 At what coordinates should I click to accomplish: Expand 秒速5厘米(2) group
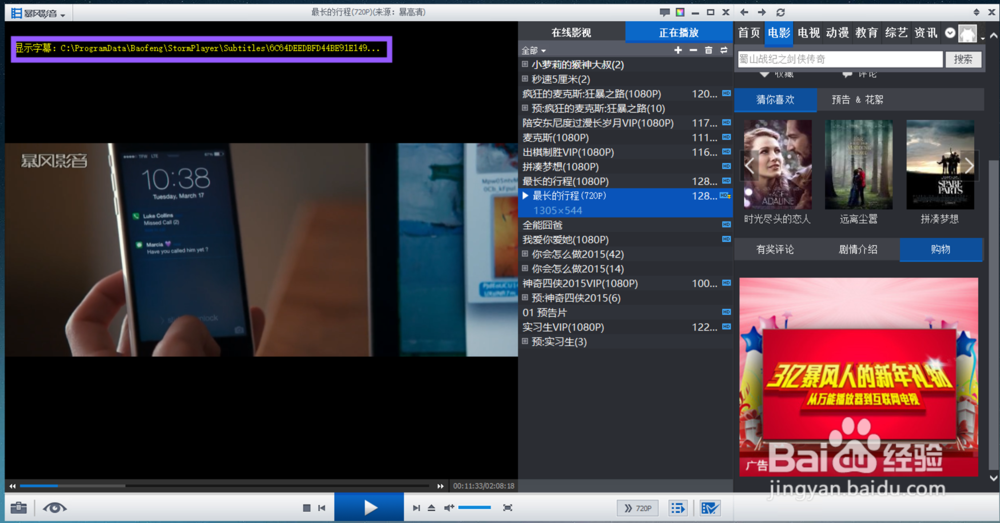pos(525,79)
